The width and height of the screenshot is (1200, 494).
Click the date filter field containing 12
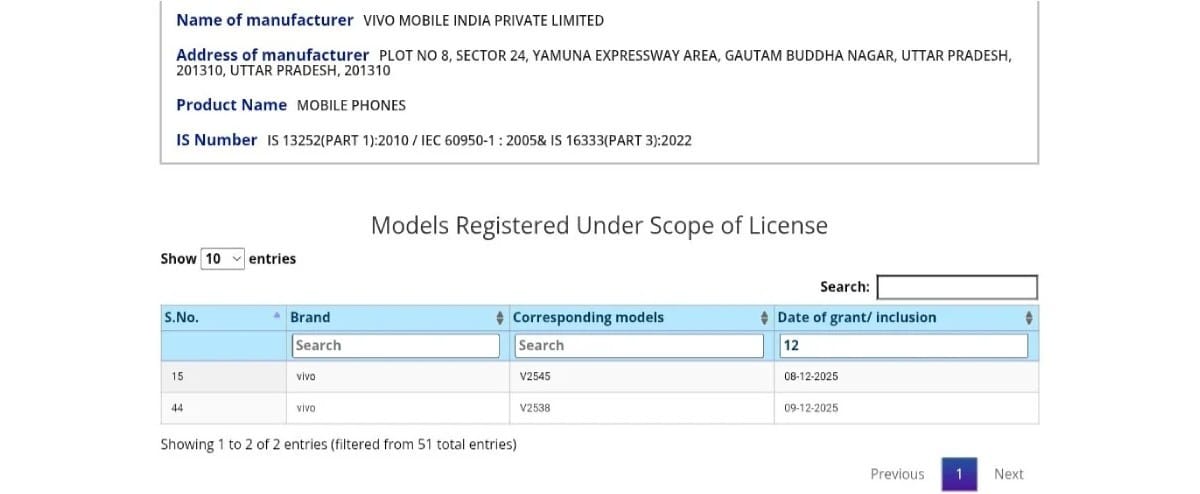pyautogui.click(x=903, y=345)
